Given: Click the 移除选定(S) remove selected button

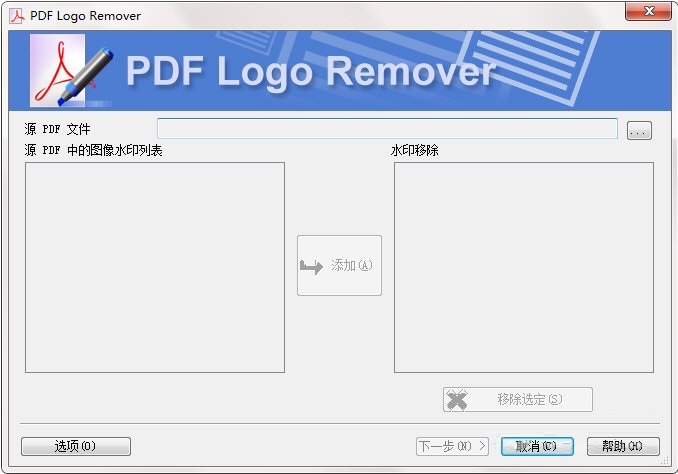Looking at the screenshot, I should (x=518, y=399).
